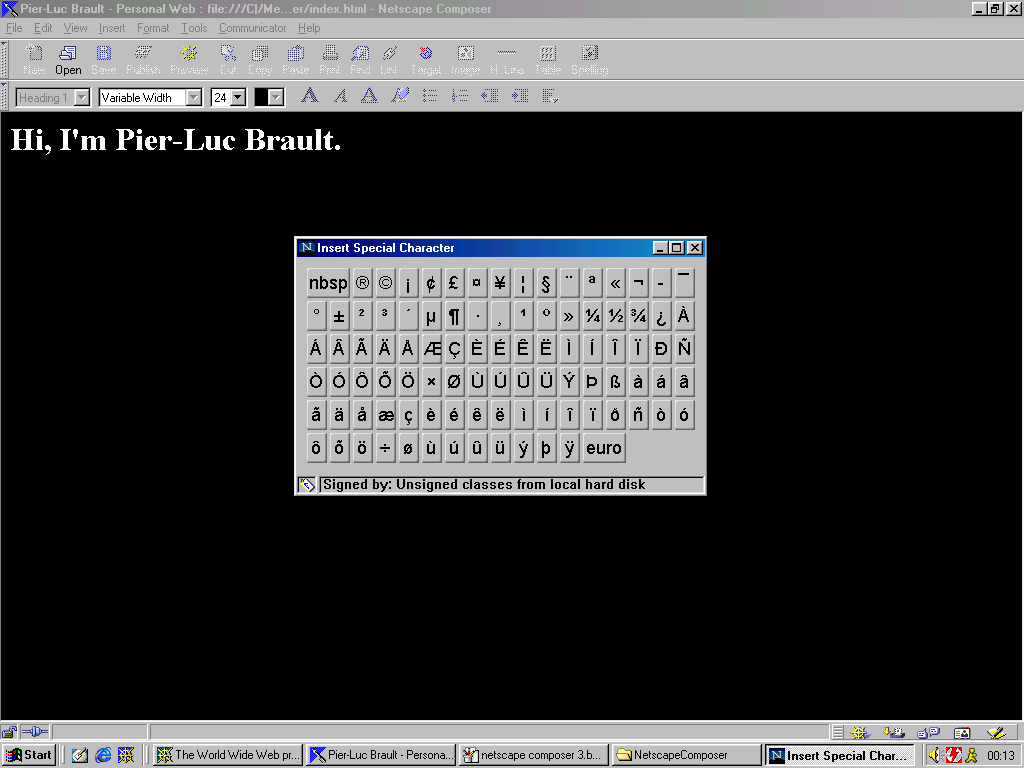Open the Format menu

click(153, 28)
